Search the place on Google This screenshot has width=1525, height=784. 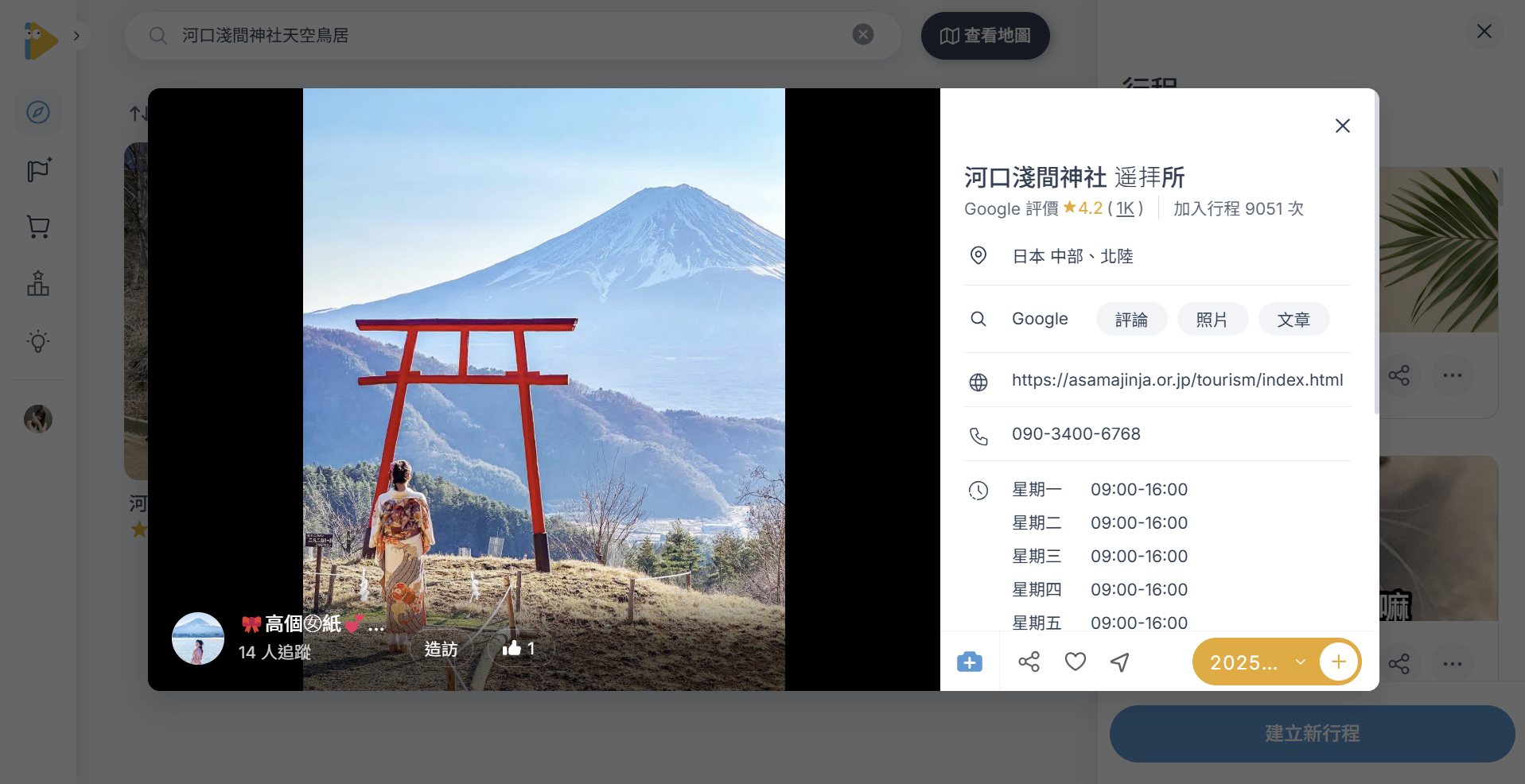(1040, 319)
